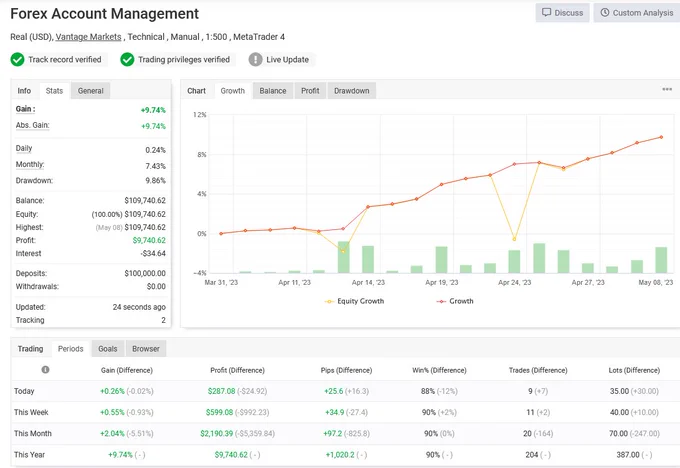
Task: Click the Monthly label in stats
Action: coord(30,164)
